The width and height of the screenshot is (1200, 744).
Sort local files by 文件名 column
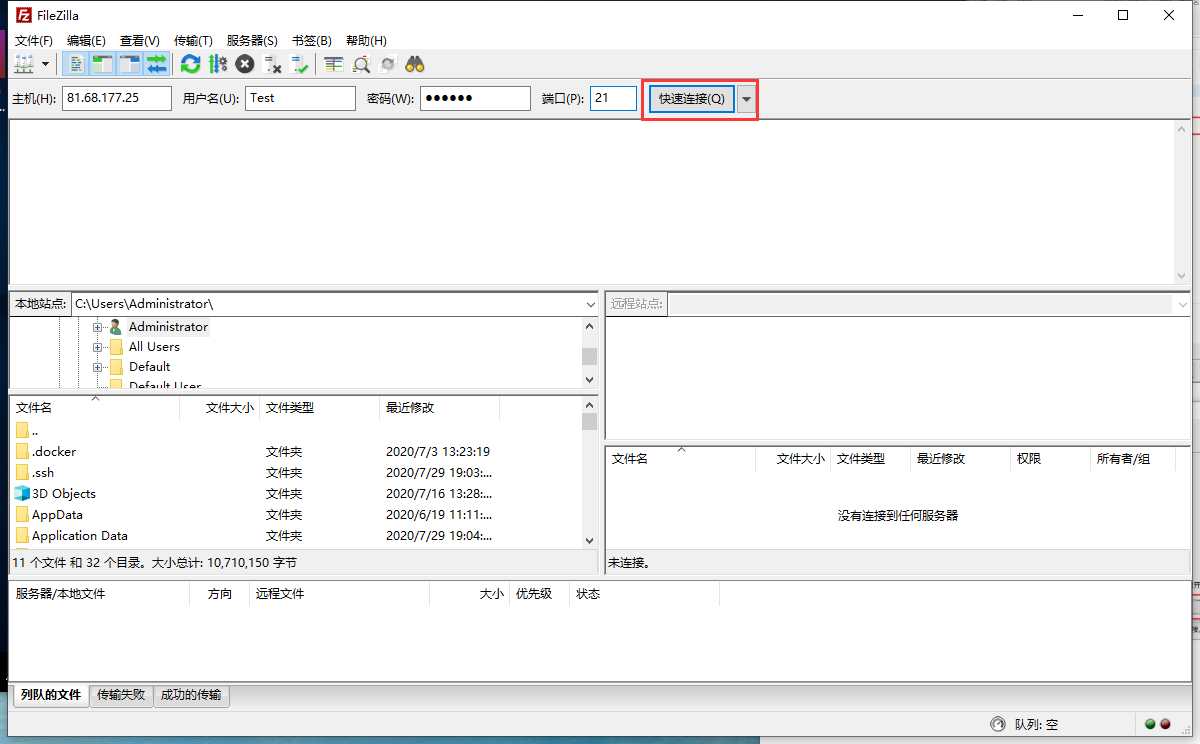click(95, 408)
